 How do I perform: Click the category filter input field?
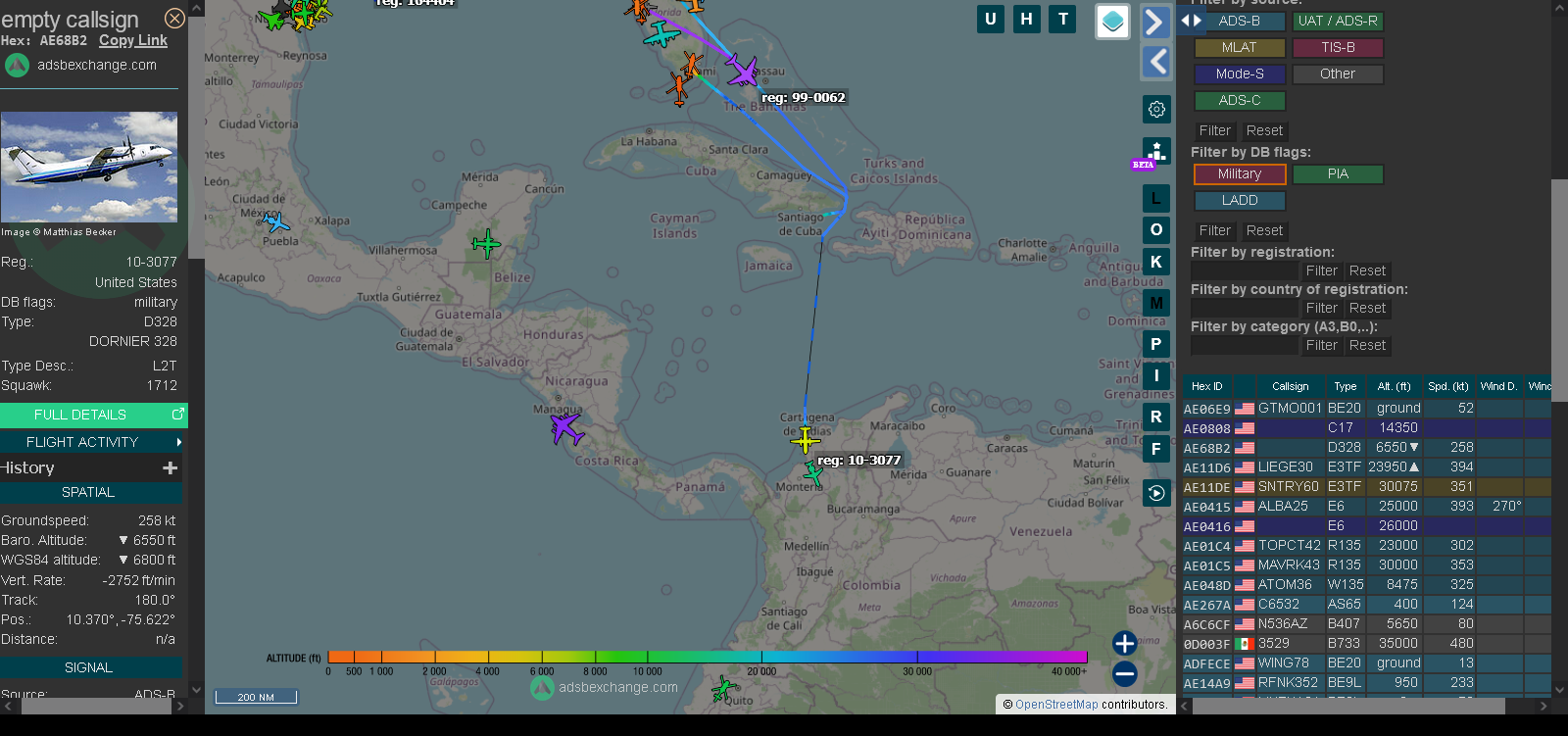coord(1245,345)
